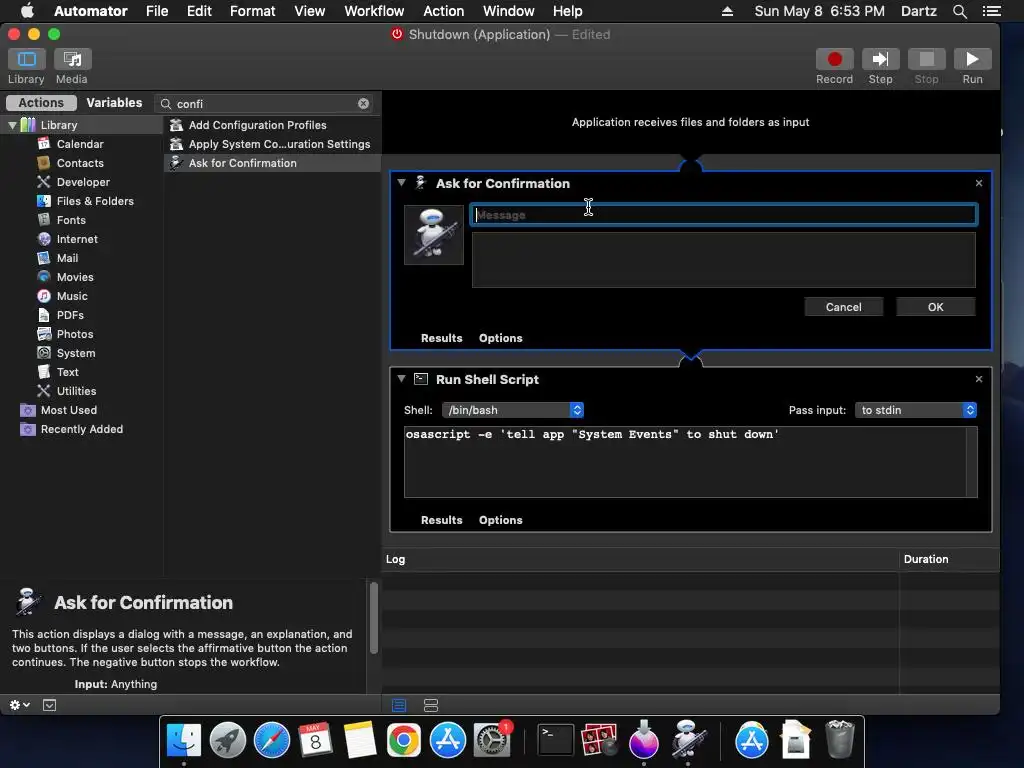Image resolution: width=1024 pixels, height=768 pixels.
Task: Click the shell script text area
Action: point(690,462)
